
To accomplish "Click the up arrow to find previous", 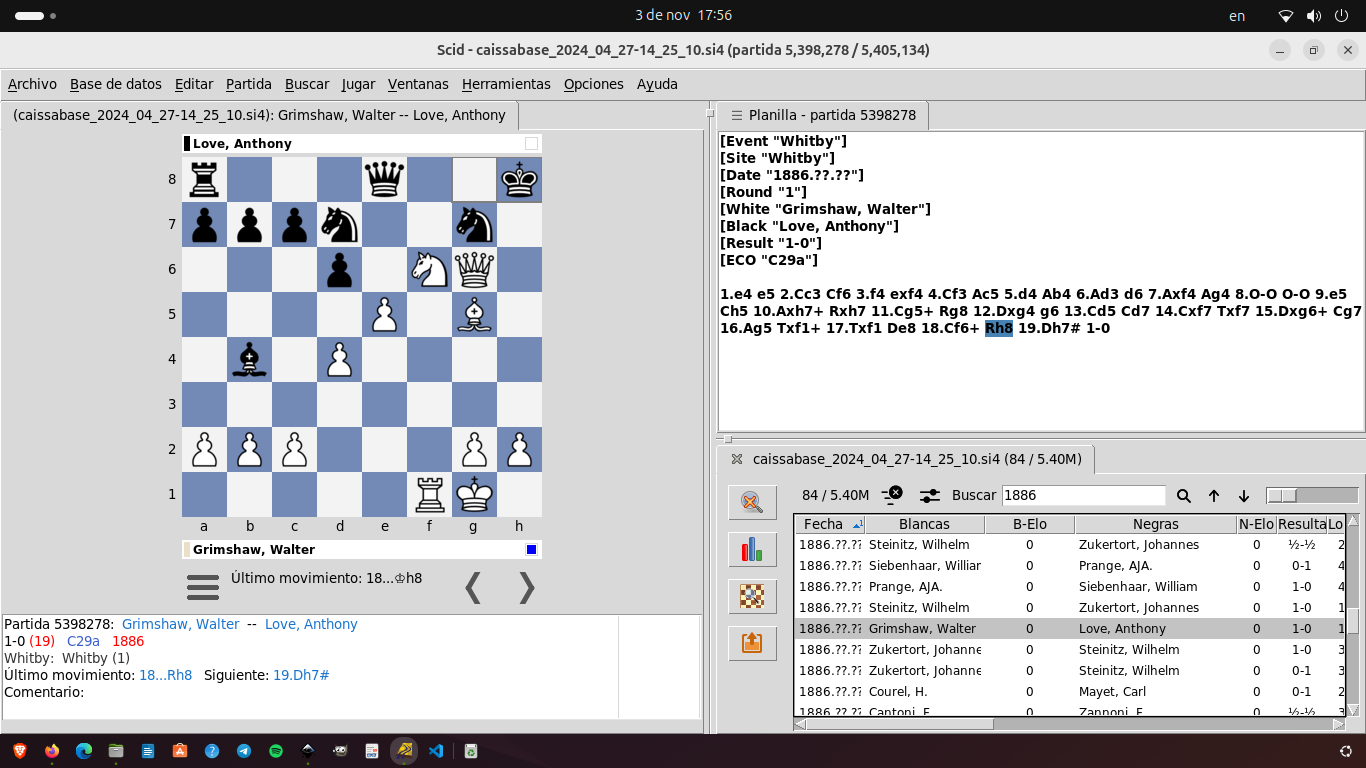I will point(1214,496).
